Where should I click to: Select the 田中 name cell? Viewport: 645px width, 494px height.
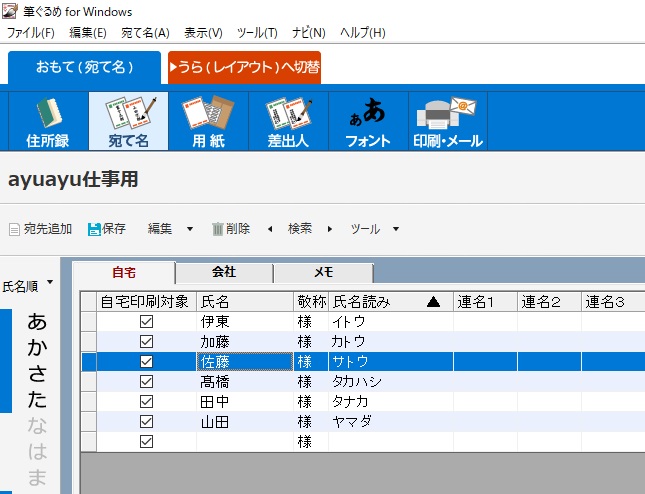point(244,402)
